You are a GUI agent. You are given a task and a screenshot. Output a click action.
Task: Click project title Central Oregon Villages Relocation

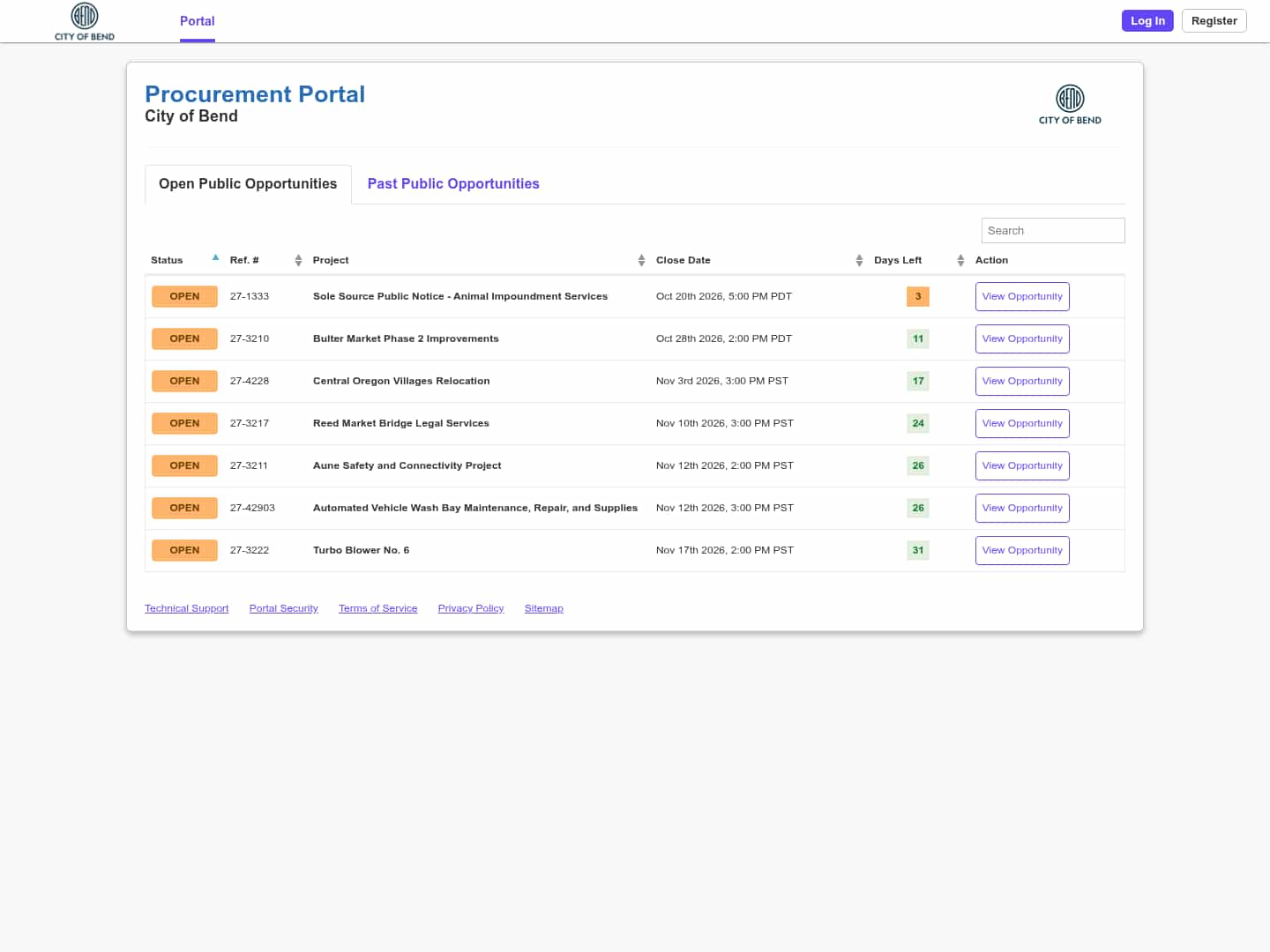(401, 381)
